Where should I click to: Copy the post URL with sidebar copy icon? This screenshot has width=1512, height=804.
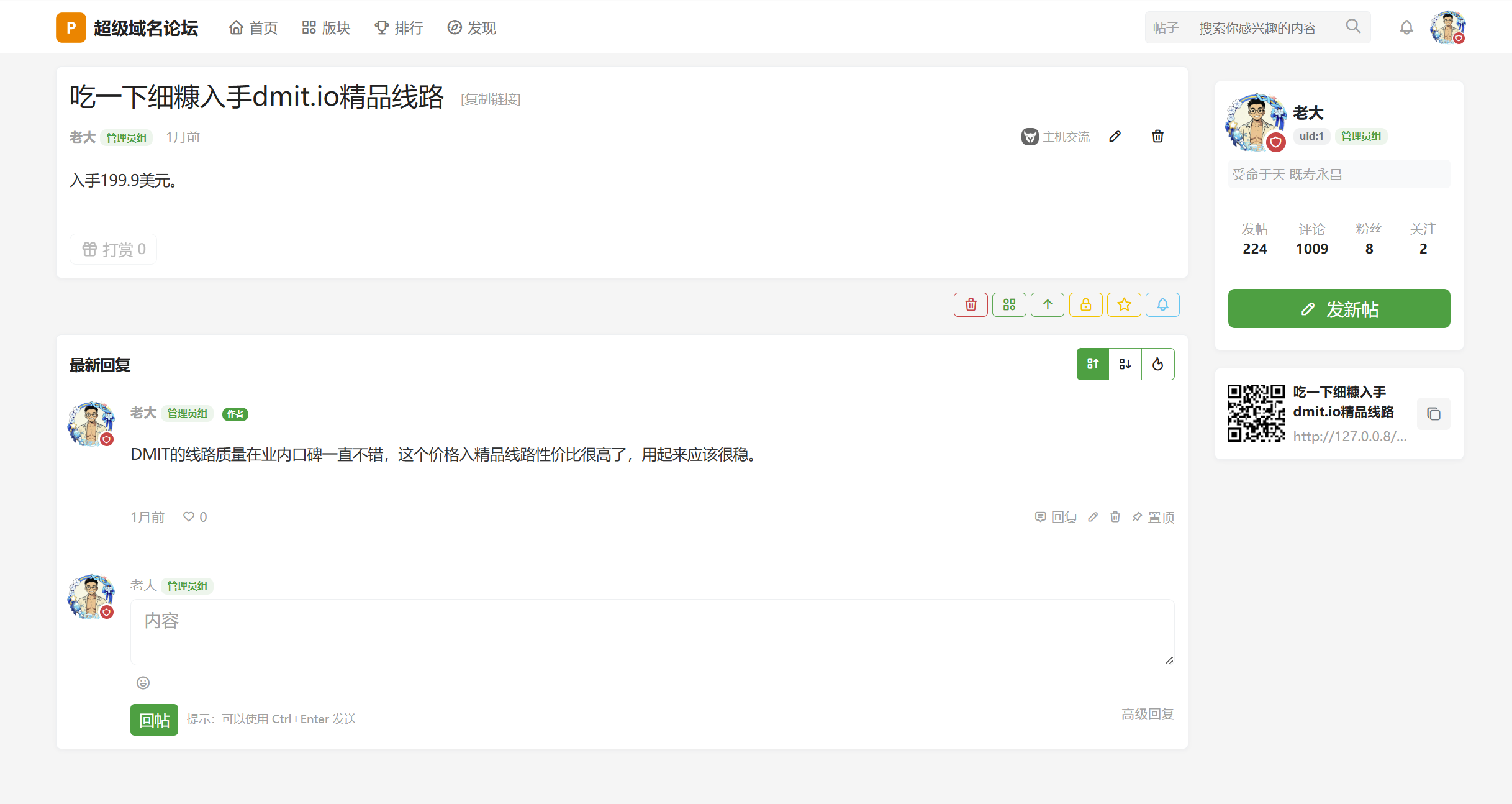pyautogui.click(x=1434, y=414)
